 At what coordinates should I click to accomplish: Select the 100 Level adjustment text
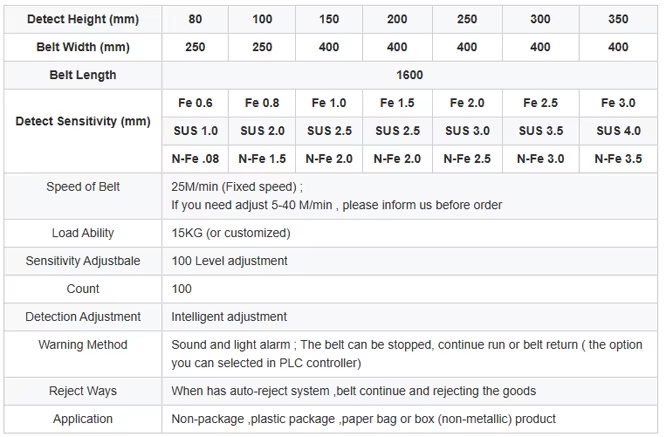click(x=230, y=261)
